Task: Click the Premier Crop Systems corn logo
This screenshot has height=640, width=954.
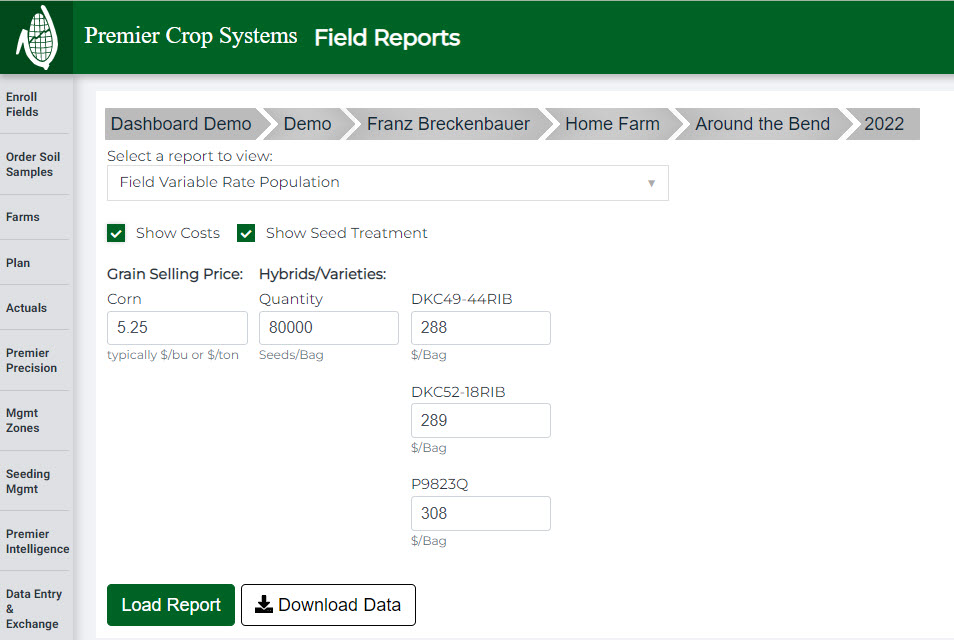Action: coord(36,36)
